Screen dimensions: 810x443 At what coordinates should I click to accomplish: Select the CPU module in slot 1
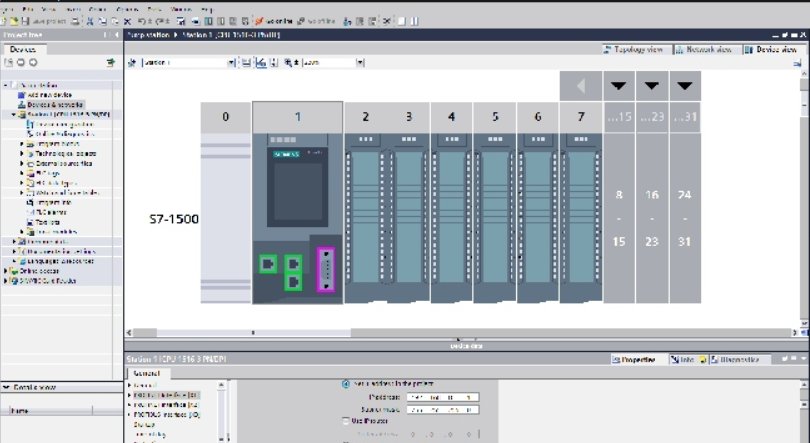pyautogui.click(x=297, y=200)
